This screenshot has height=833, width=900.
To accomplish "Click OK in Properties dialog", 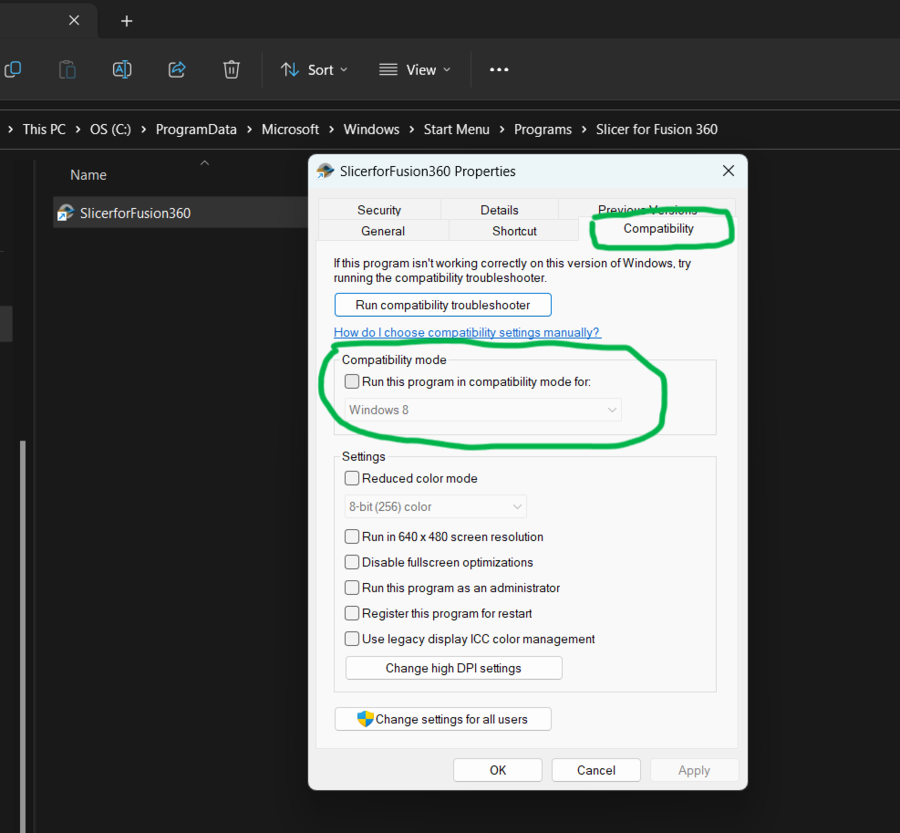I will (498, 770).
